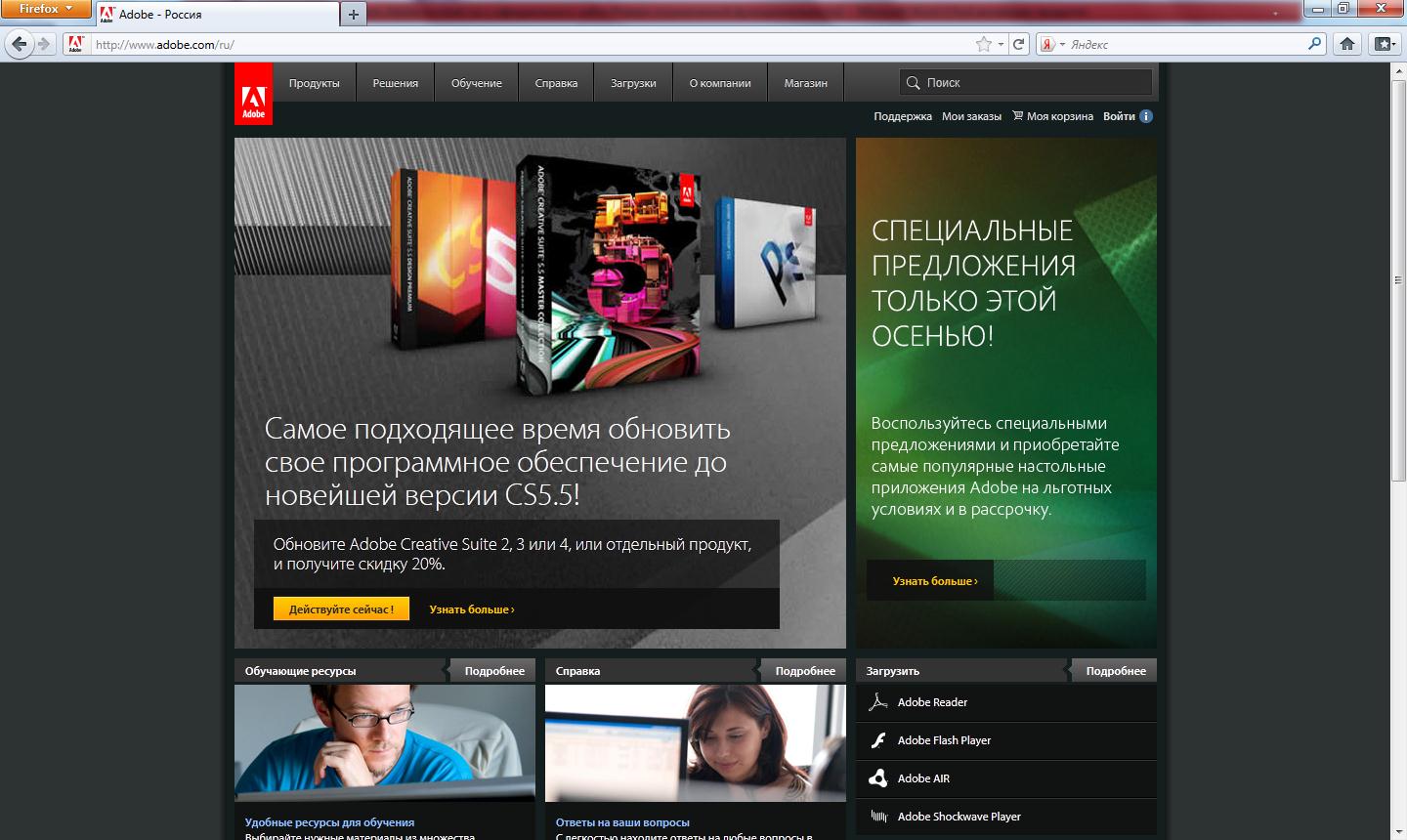The height and width of the screenshot is (840, 1407).
Task: Click the vertical scrollbar up arrow
Action: coord(1398,72)
